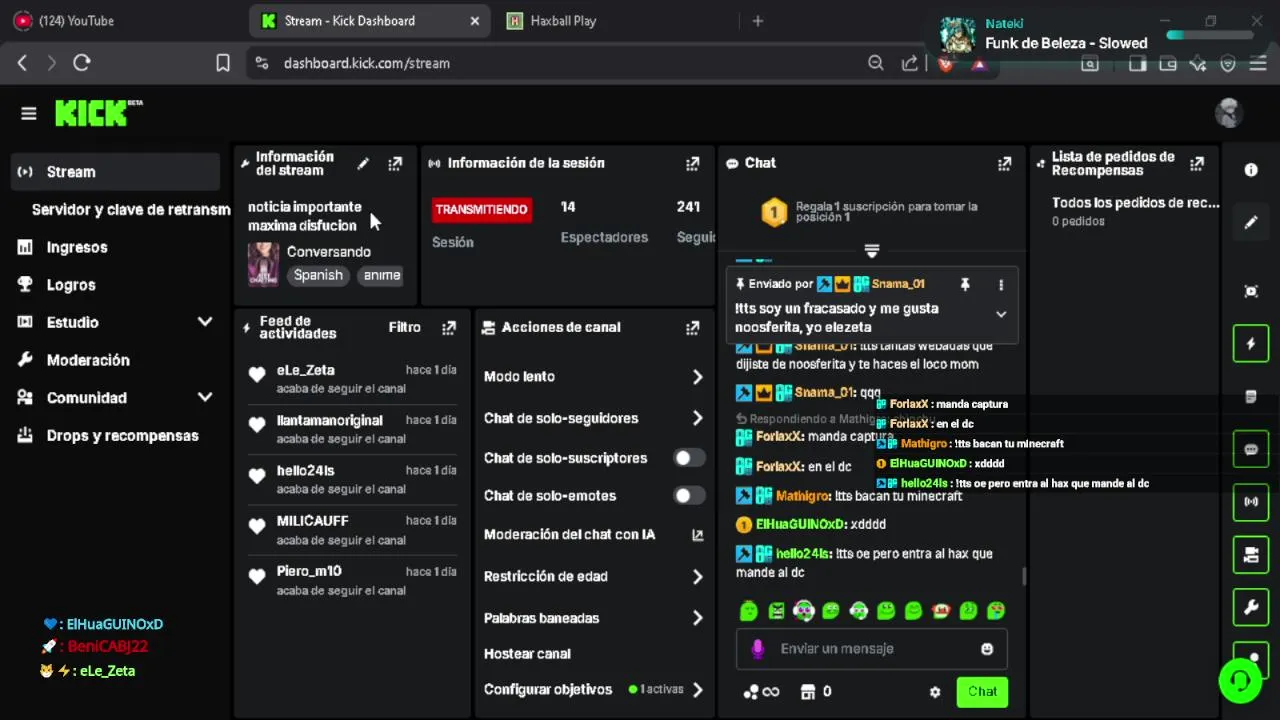Expand the Palabras baneadas arrow

pos(697,618)
